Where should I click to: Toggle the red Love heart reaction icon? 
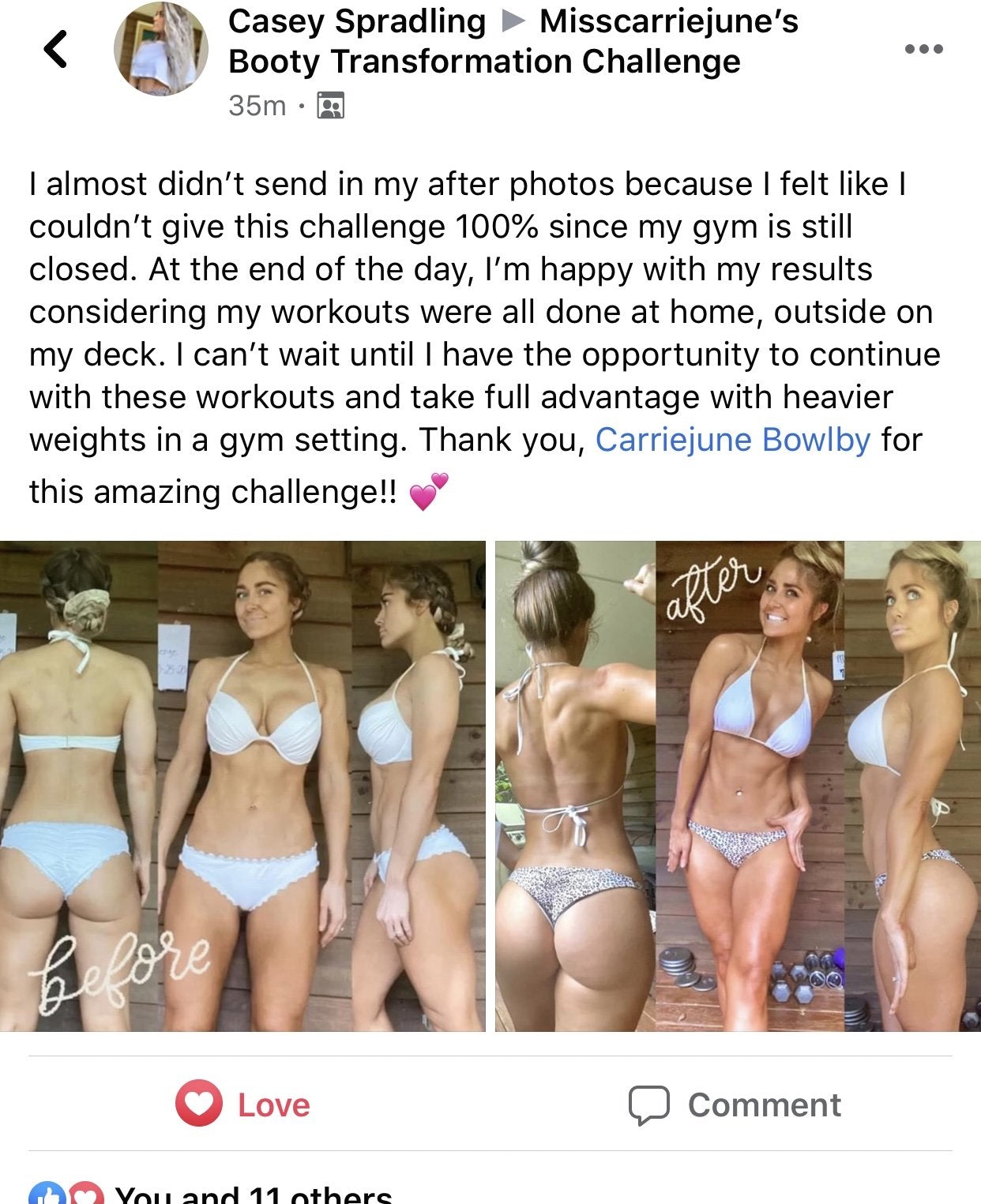198,1103
